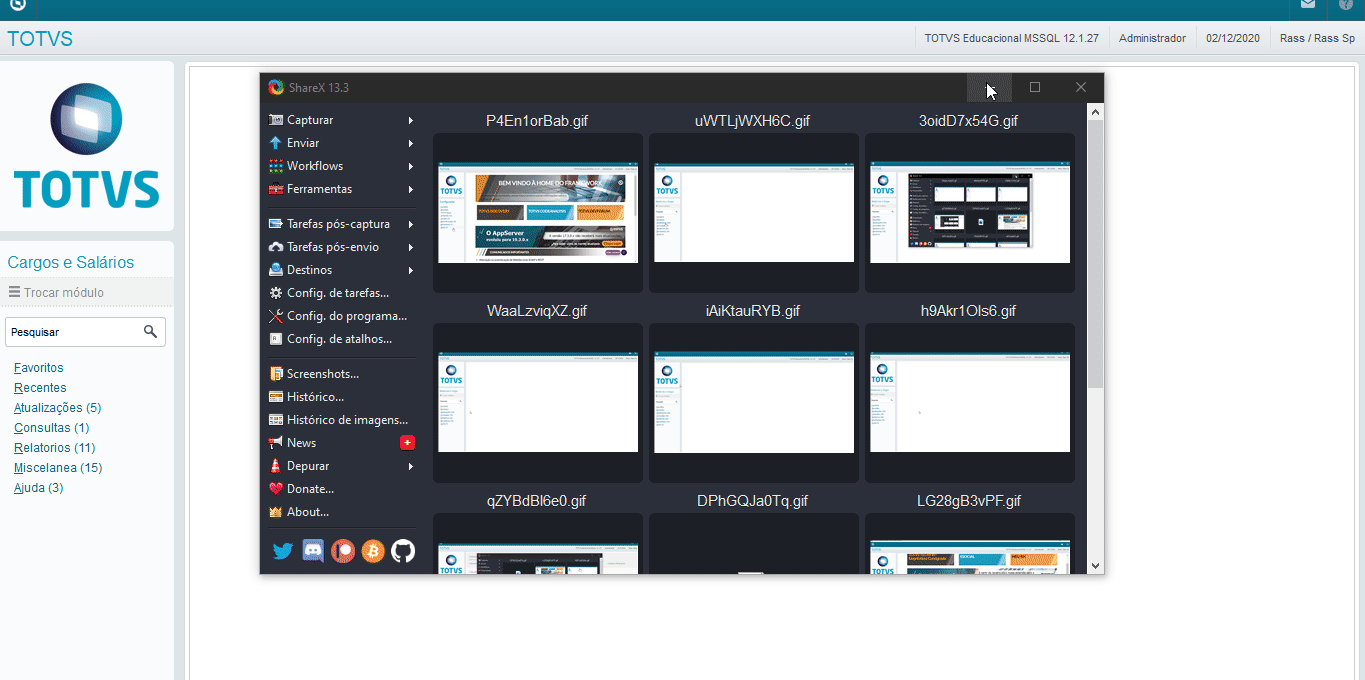Open Relatorios (11) link
The width and height of the screenshot is (1365, 680).
click(54, 448)
